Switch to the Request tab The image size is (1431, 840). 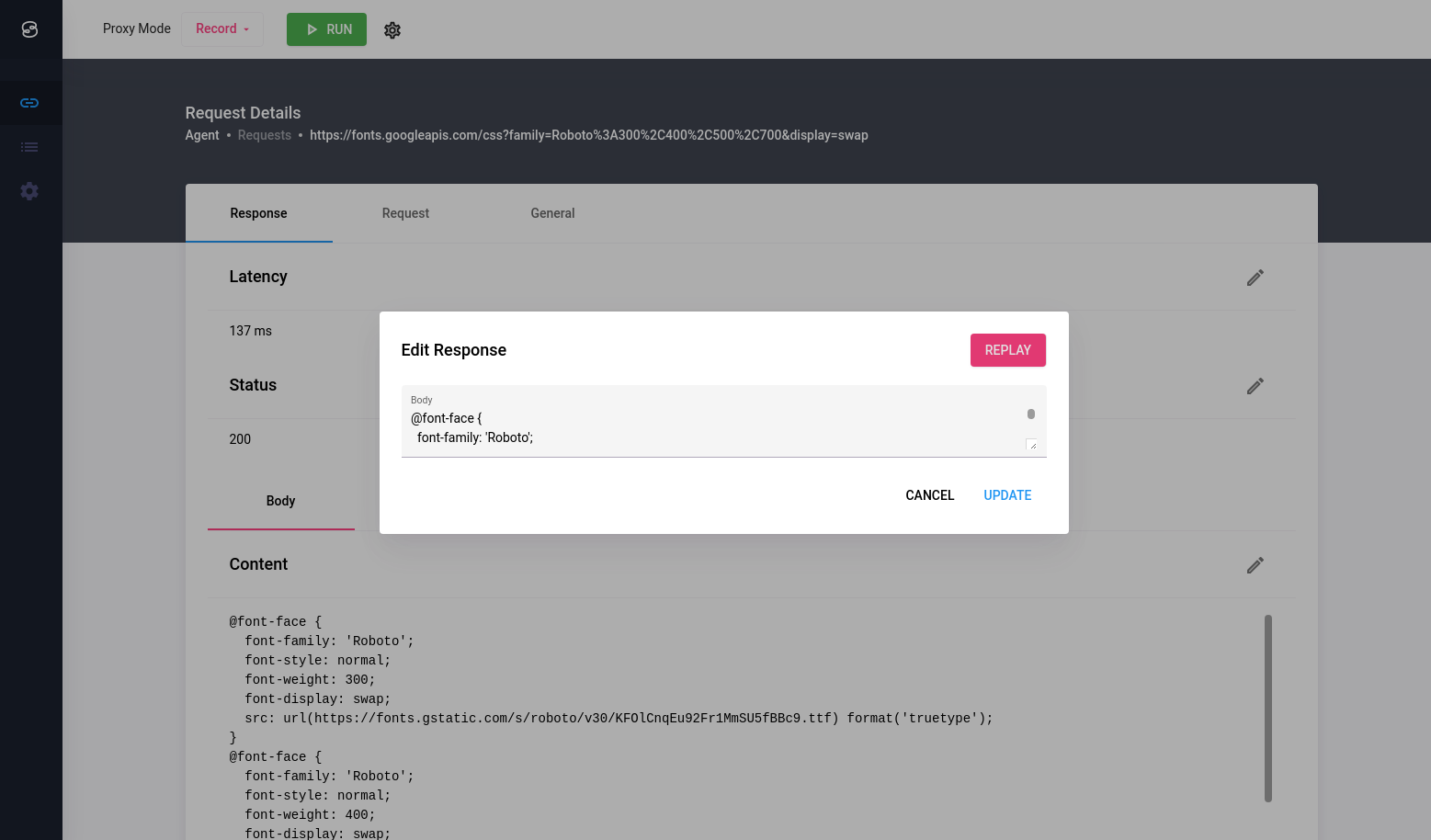[405, 213]
